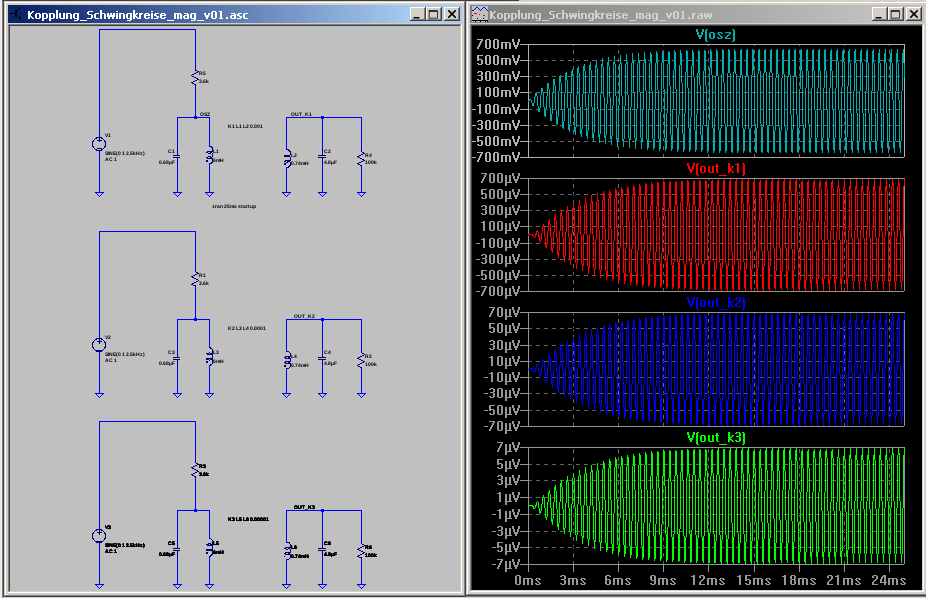Click the V(out_k1) trace label

[716, 168]
